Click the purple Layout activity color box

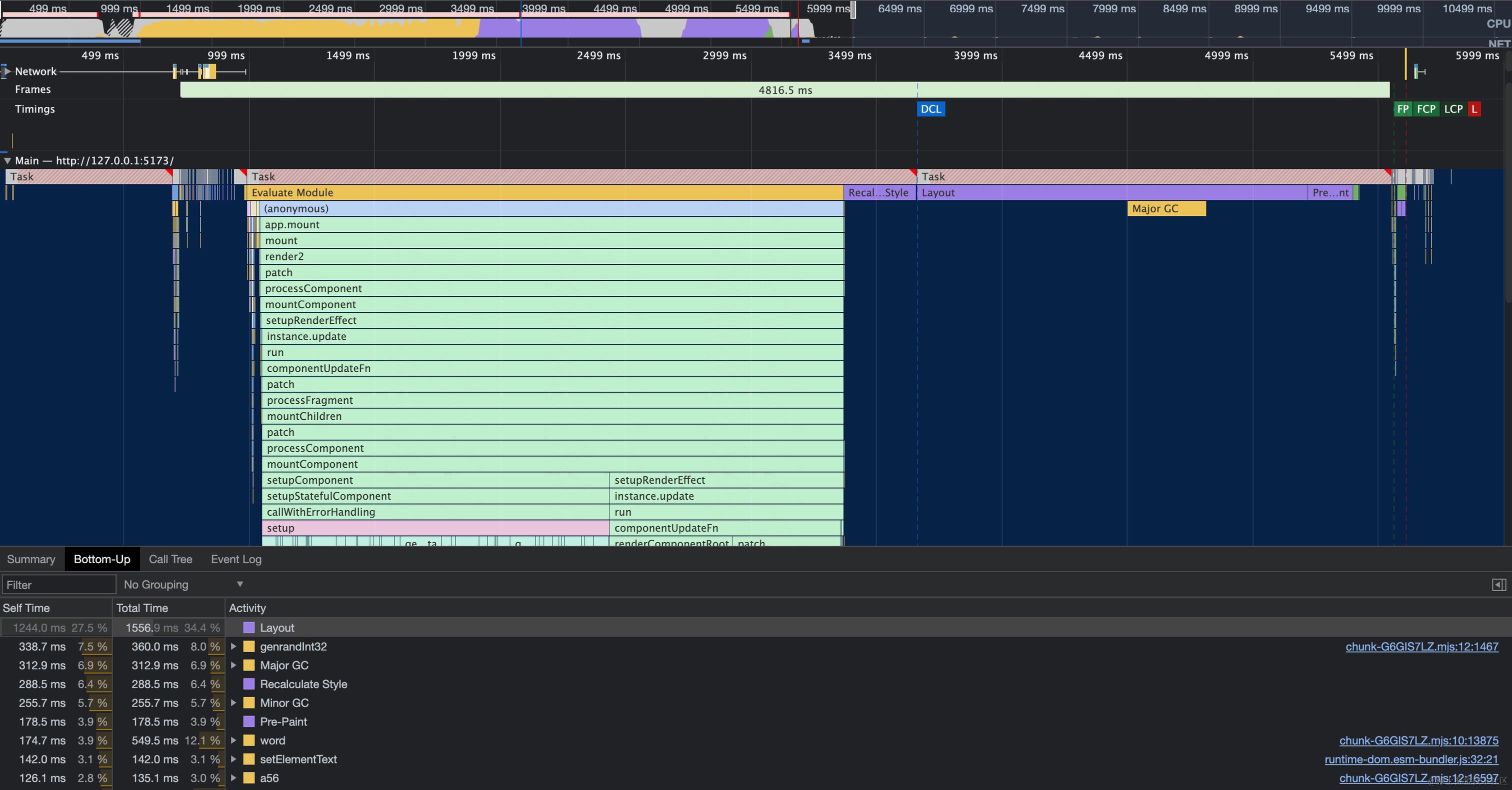pos(249,628)
